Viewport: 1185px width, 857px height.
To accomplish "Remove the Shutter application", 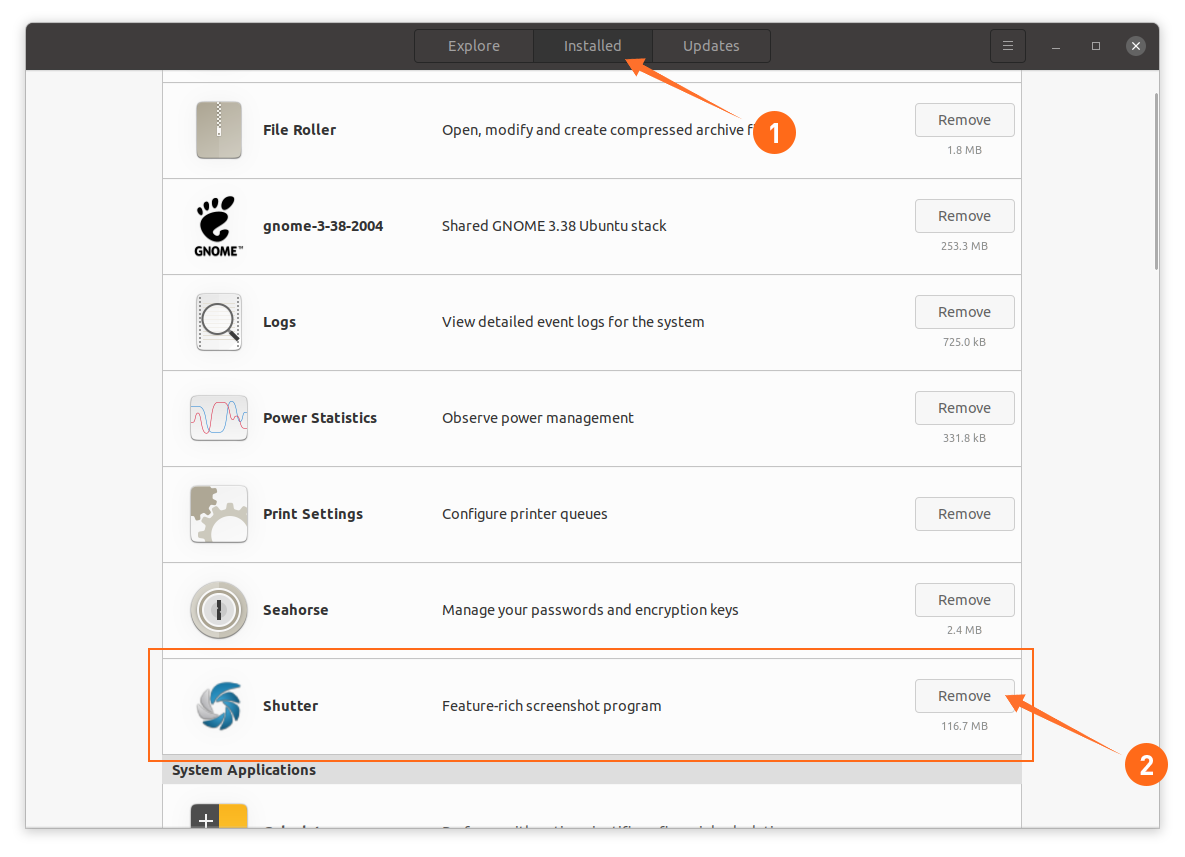I will click(964, 696).
